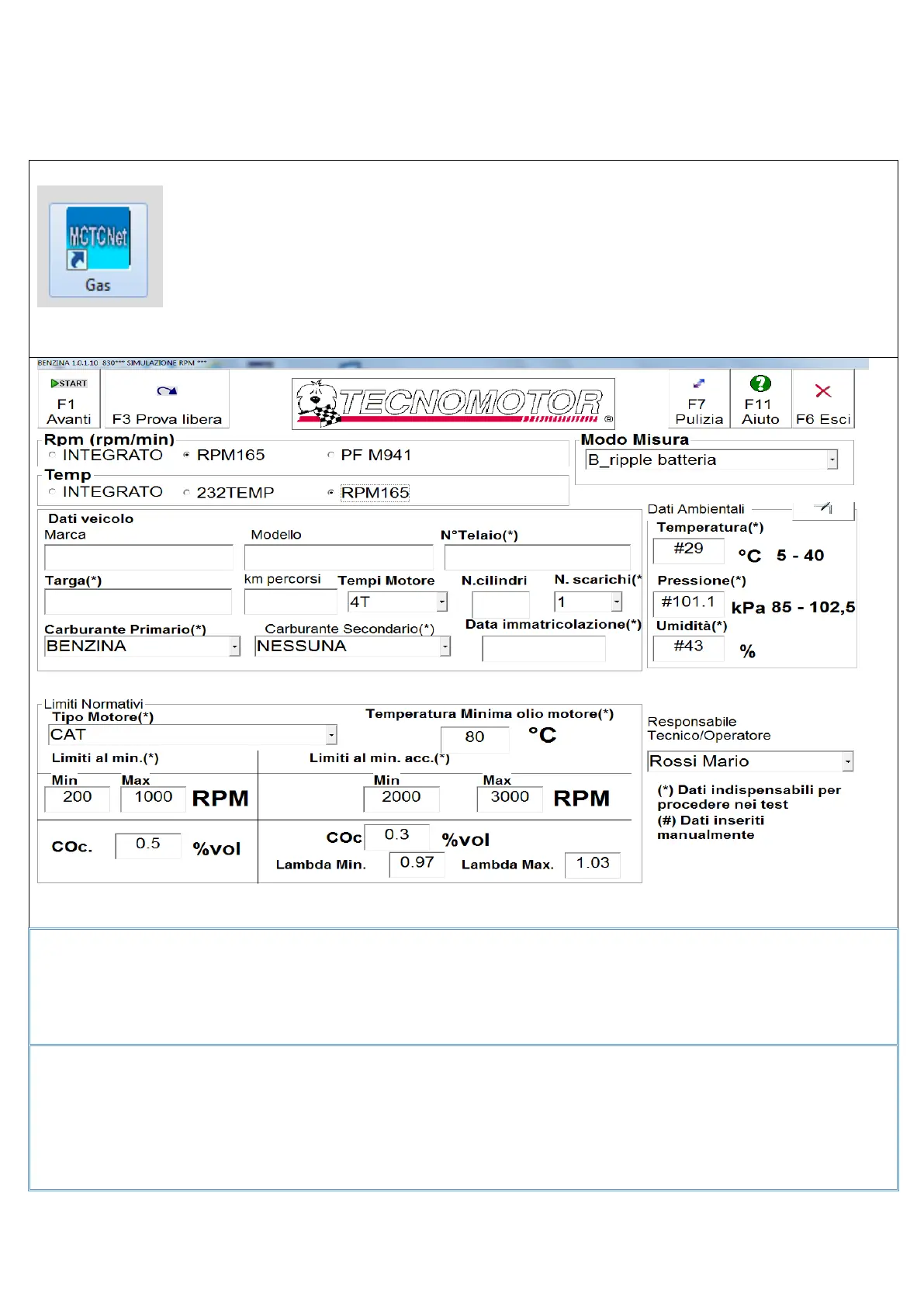Click the F7 Pulizia button

coord(699,399)
